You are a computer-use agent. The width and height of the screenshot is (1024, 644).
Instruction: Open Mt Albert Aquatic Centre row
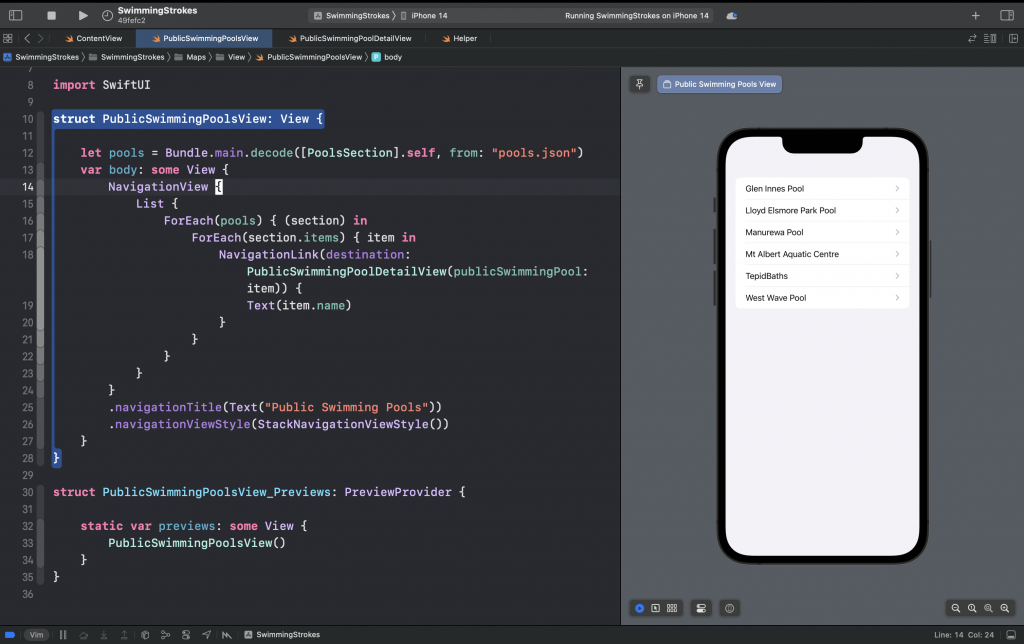tap(822, 254)
